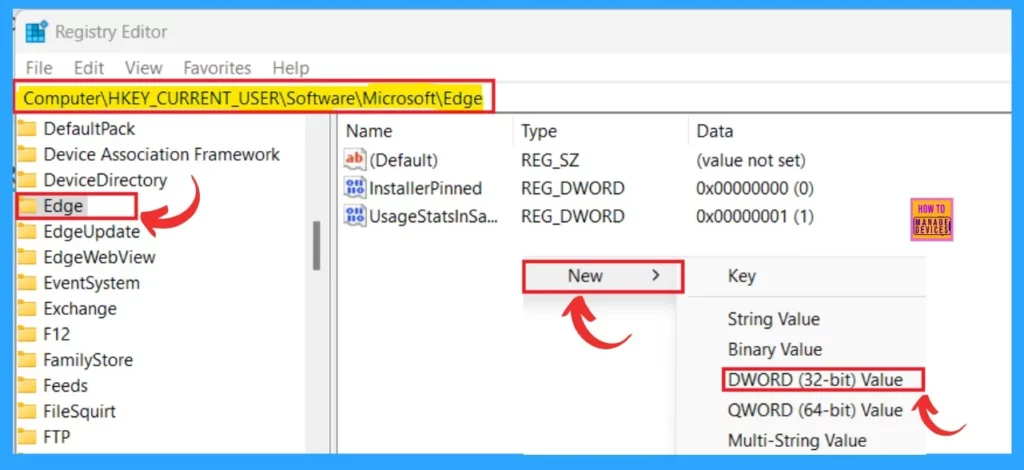
Task: Click the FamilyStore folder icon
Action: [27, 360]
